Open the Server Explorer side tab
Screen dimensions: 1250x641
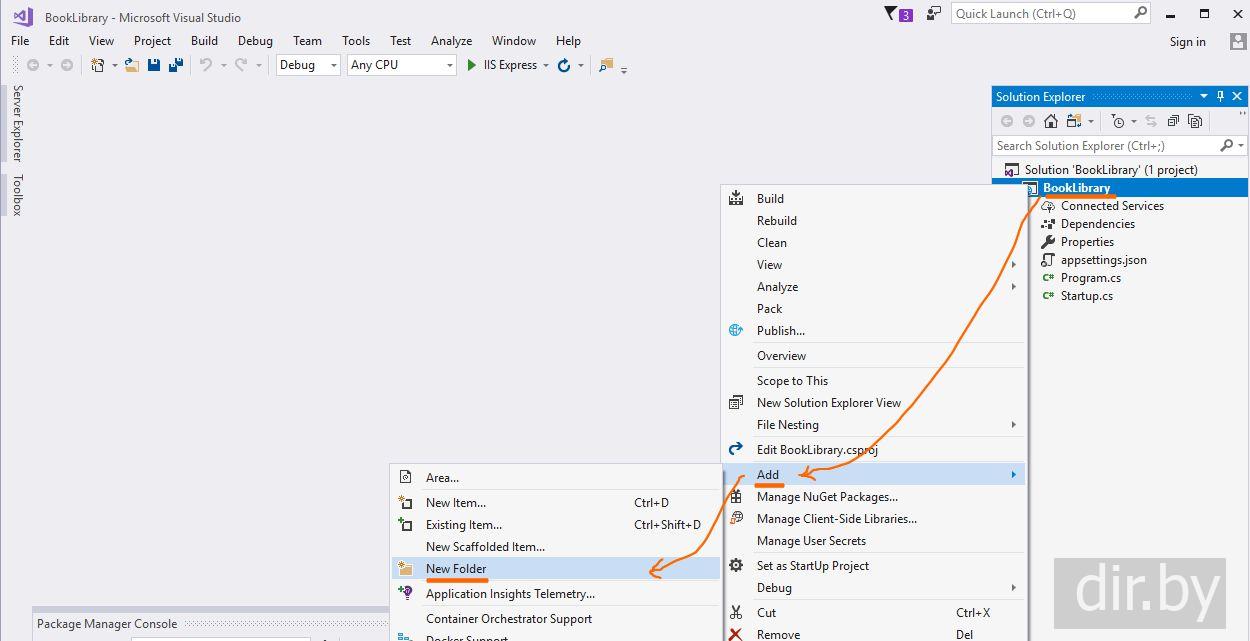(x=17, y=123)
